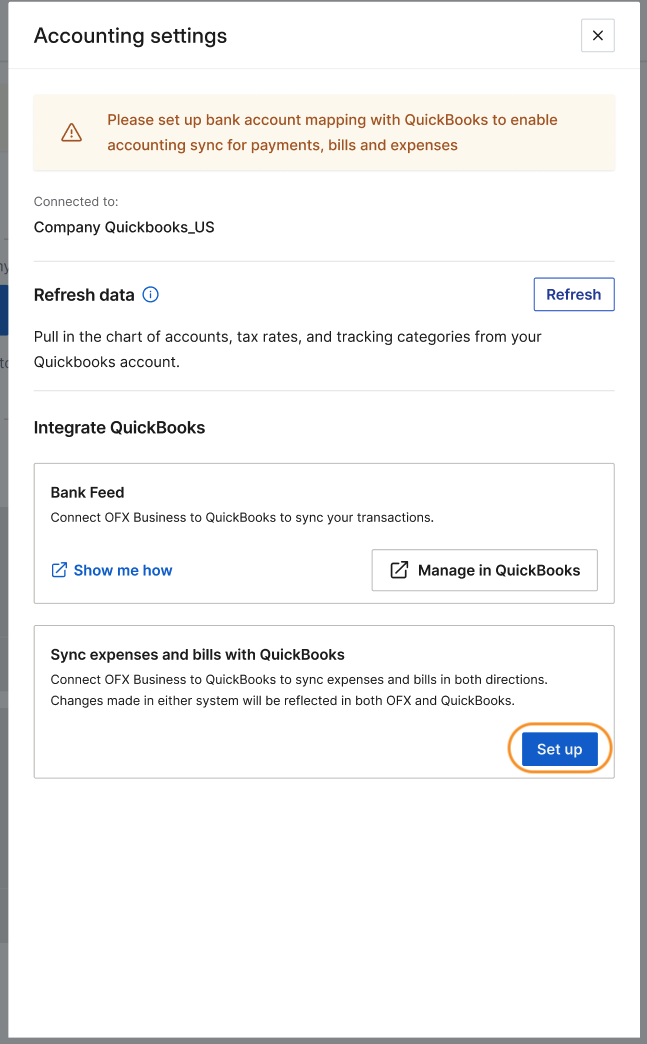Click the "Connected to:" label
This screenshot has width=647, height=1044.
coord(76,201)
